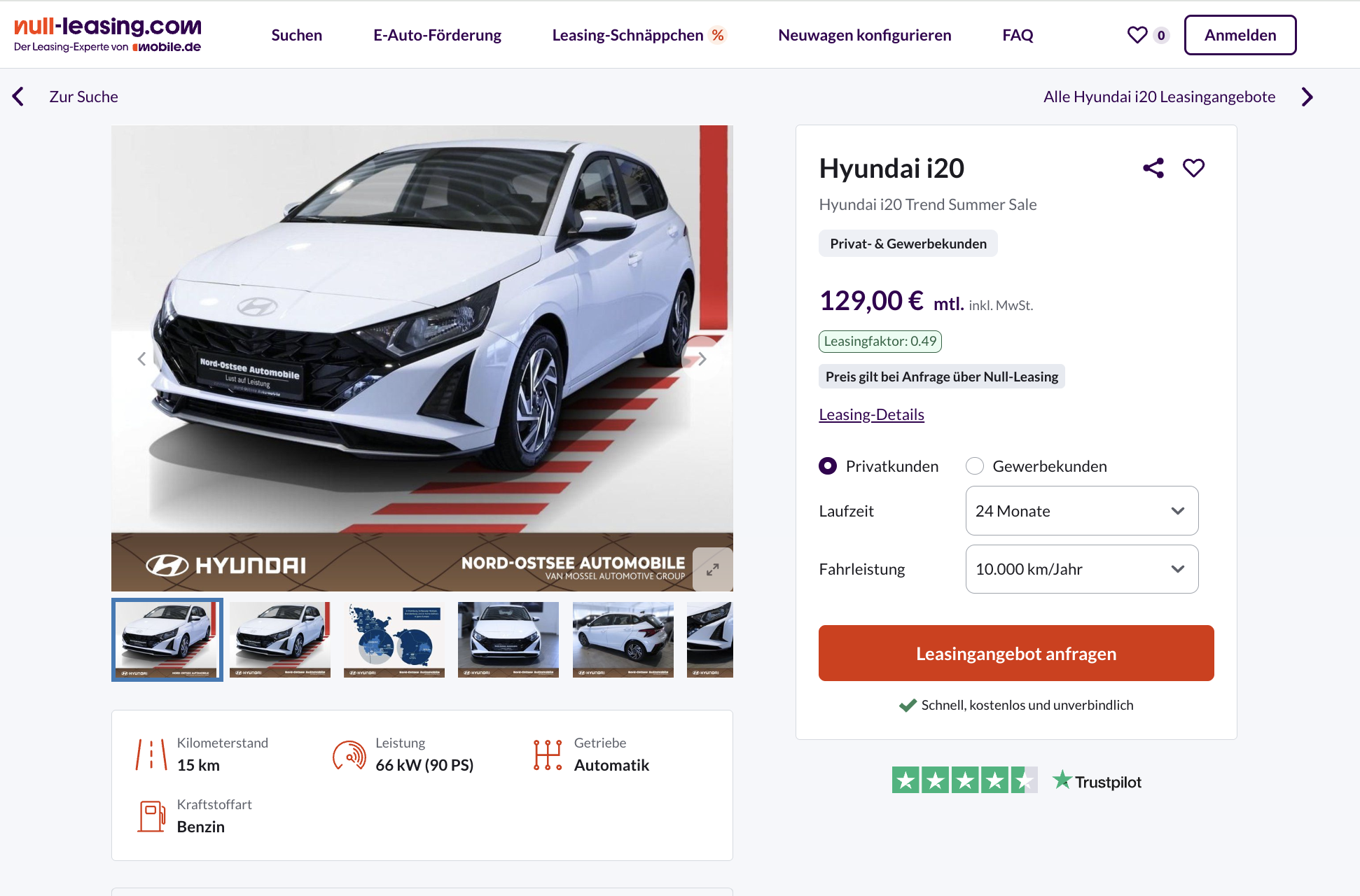Select the Privatkunden radio button
The height and width of the screenshot is (896, 1360).
click(828, 466)
